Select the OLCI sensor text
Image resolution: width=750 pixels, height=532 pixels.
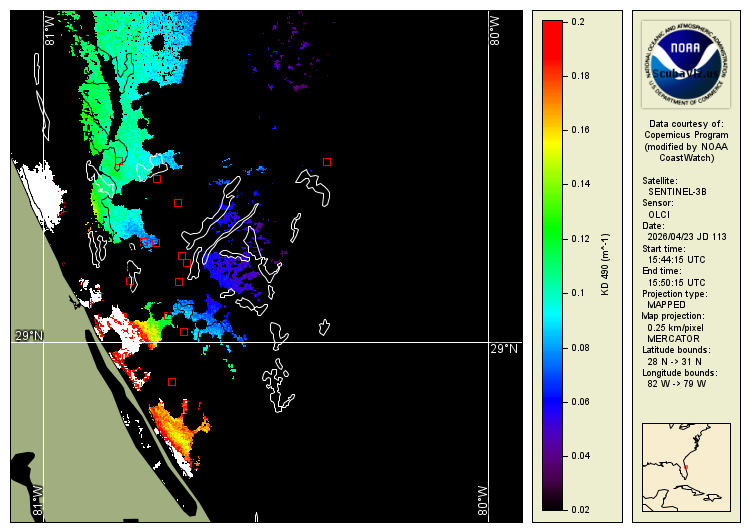(659, 214)
